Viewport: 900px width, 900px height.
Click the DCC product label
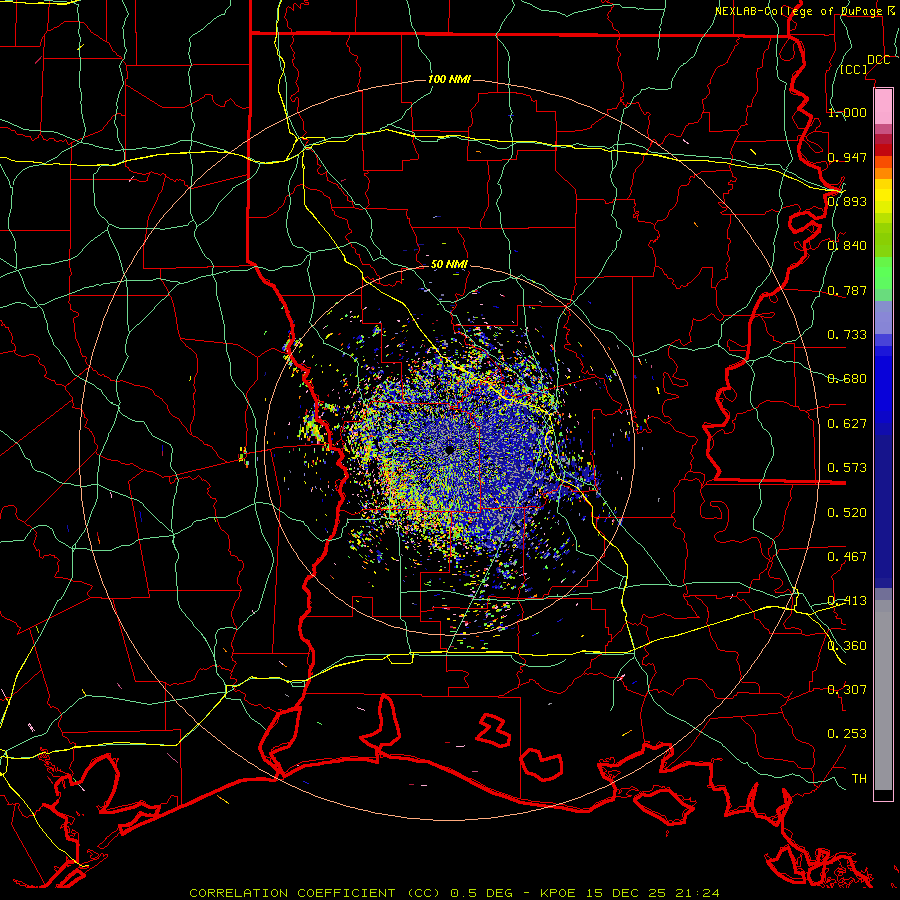click(878, 60)
